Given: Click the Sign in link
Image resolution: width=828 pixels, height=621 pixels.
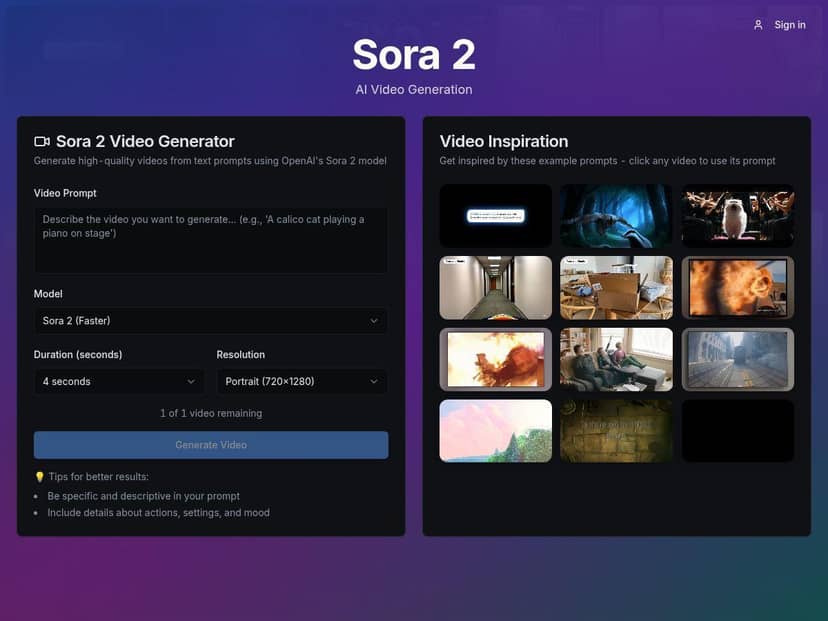Looking at the screenshot, I should pyautogui.click(x=789, y=25).
